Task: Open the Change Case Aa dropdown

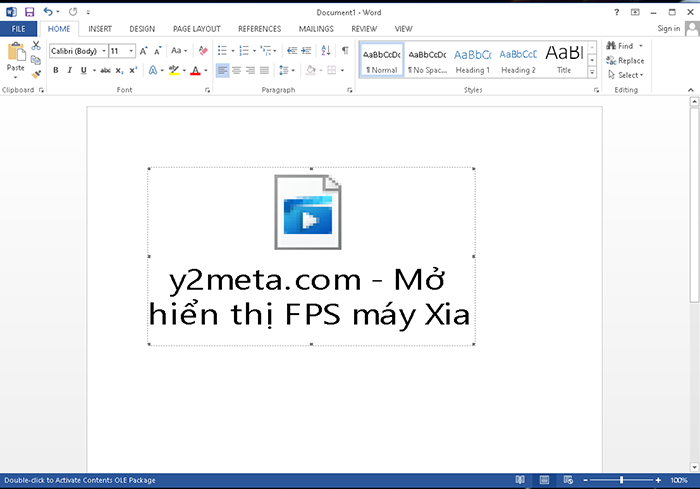Action: (179, 50)
